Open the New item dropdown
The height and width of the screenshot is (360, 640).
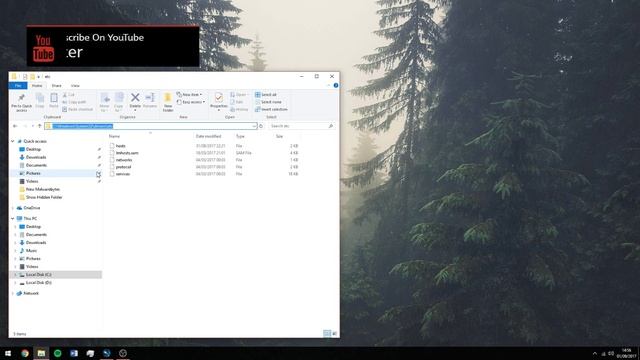pos(189,95)
